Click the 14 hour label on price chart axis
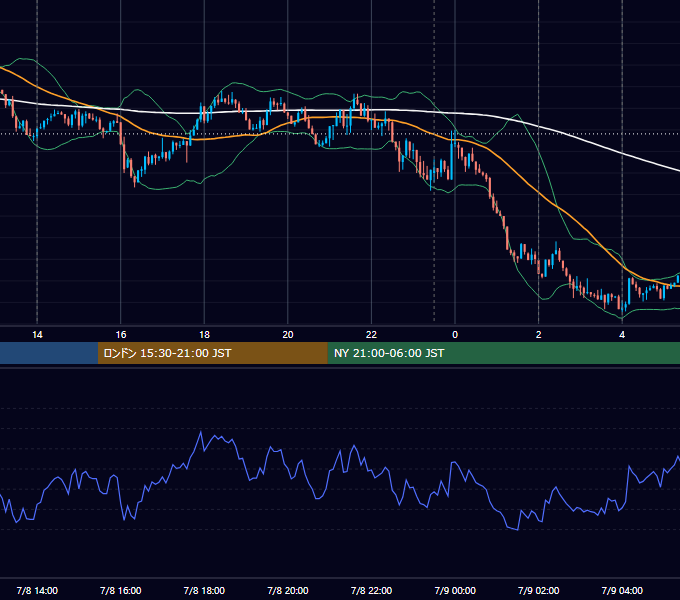Screen dimensions: 680x600 pyautogui.click(x=37, y=335)
